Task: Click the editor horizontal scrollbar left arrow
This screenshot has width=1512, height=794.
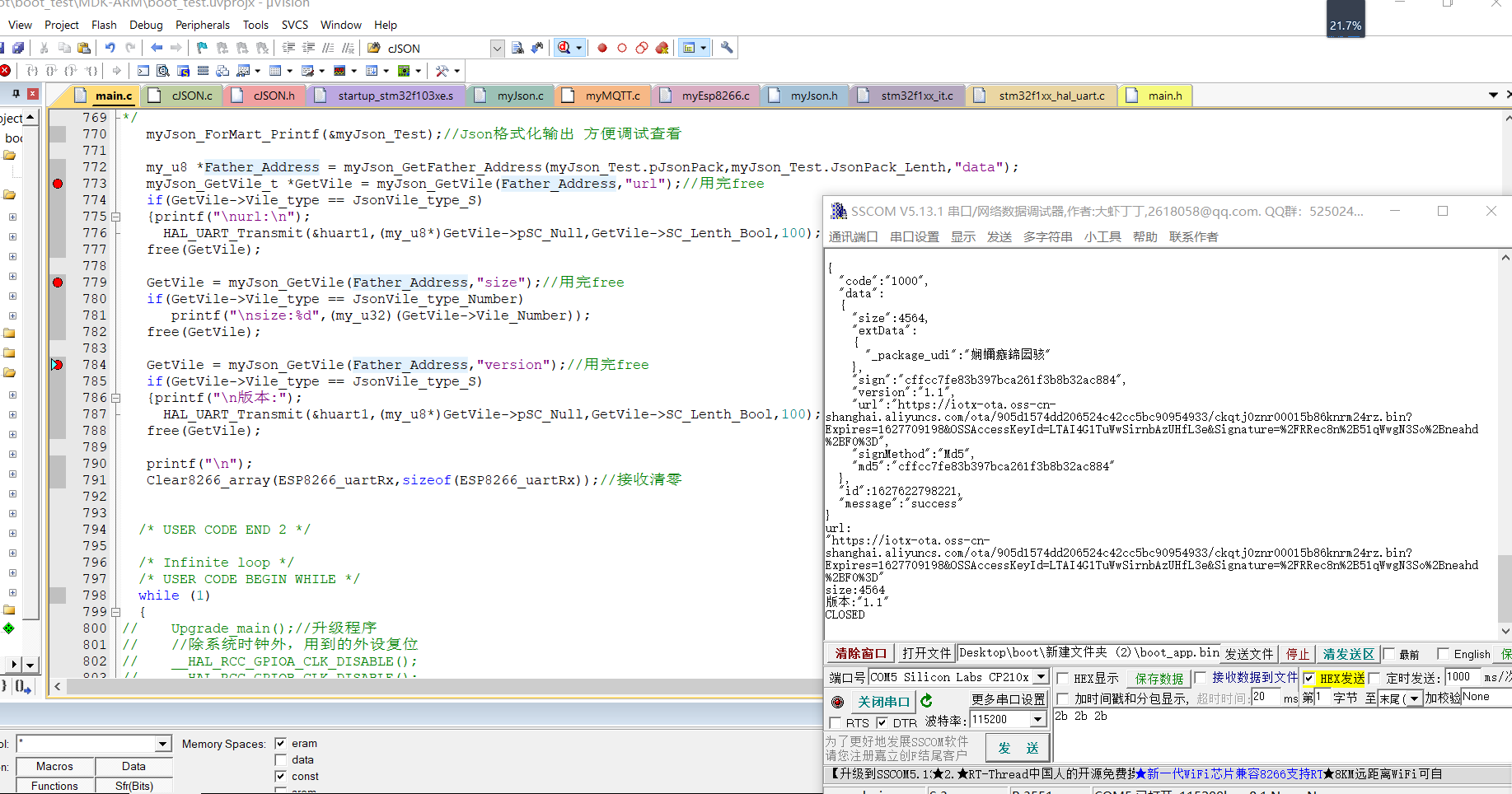Action: [58, 686]
